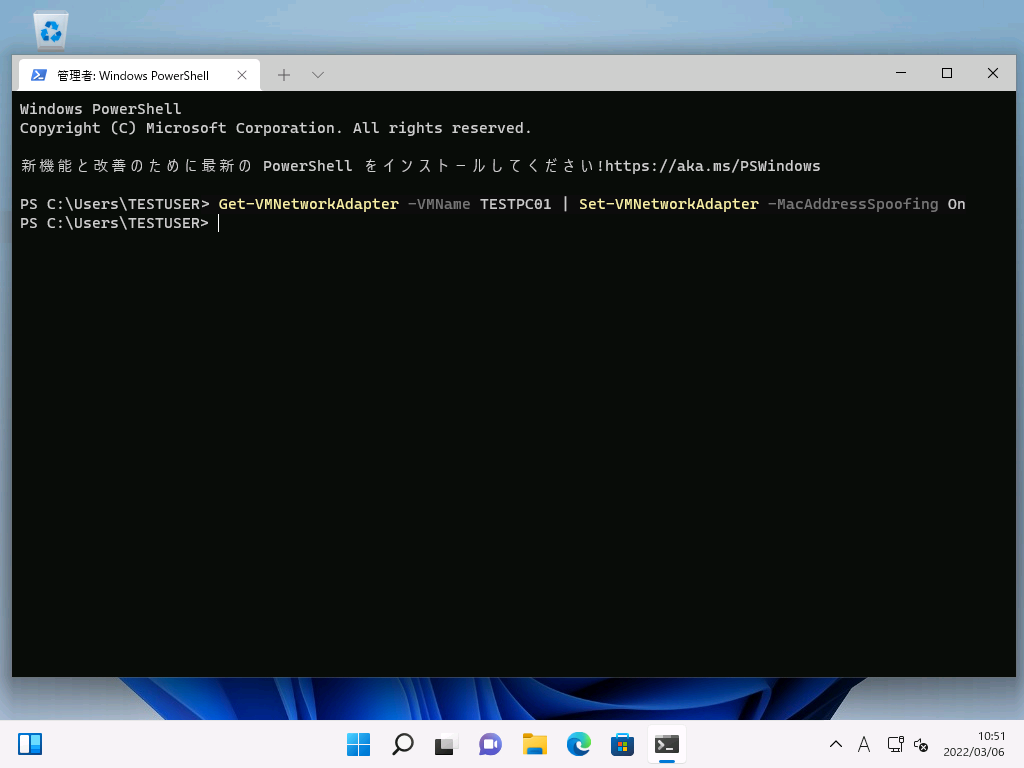Open the Windows Start menu
1024x768 pixels.
tap(358, 744)
